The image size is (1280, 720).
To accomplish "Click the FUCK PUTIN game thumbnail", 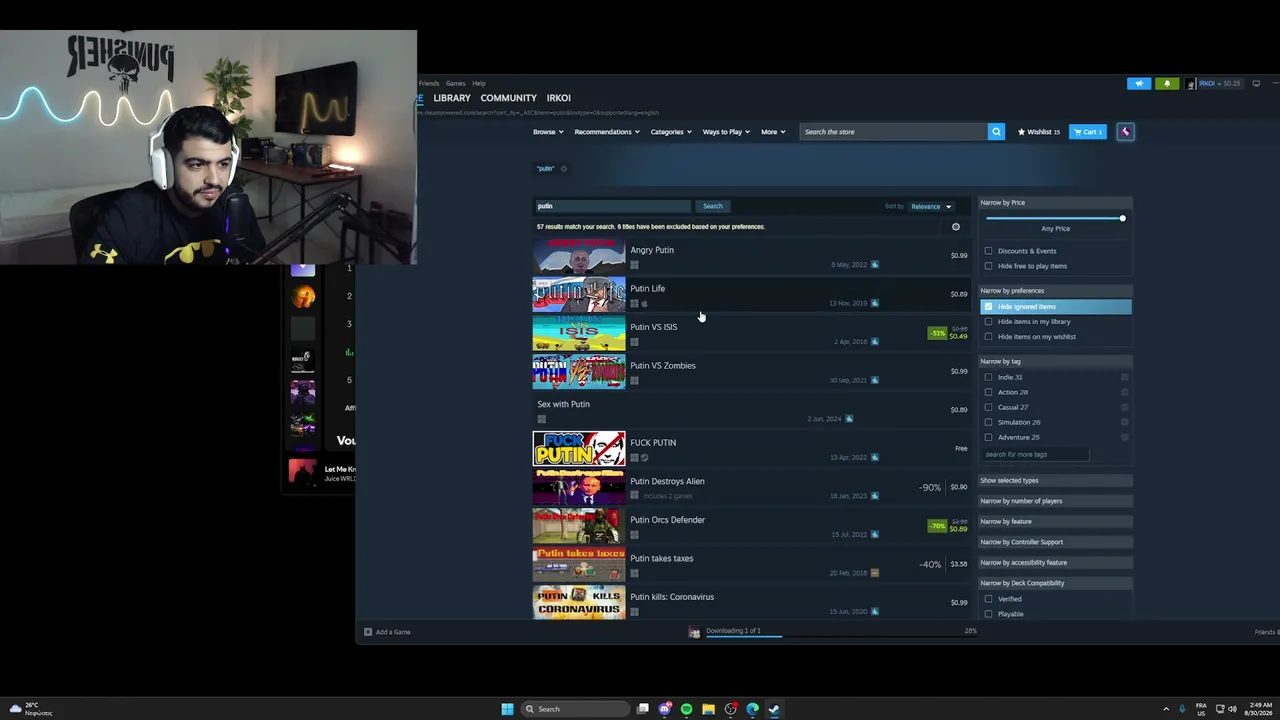I will 579,449.
